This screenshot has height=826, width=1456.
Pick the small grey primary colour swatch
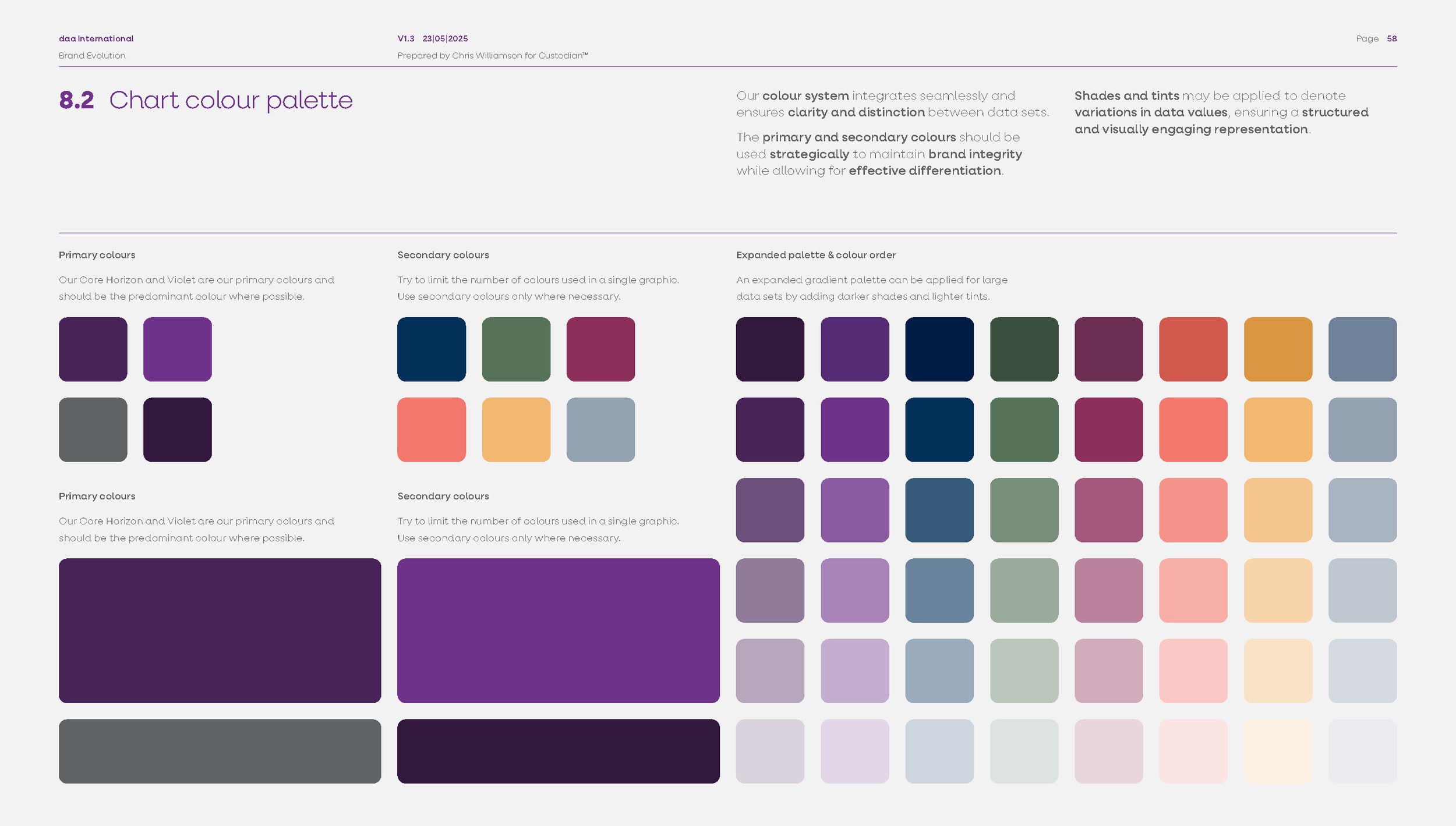[x=93, y=430]
